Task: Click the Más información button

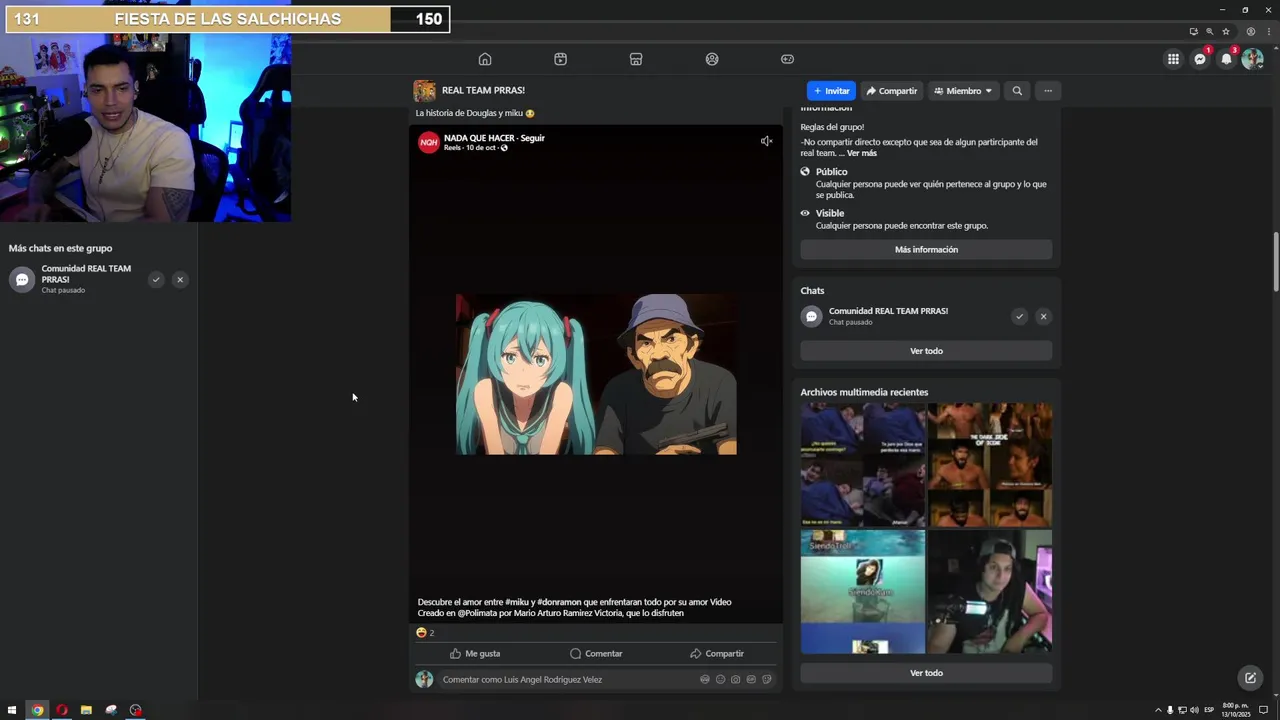Action: tap(926, 250)
